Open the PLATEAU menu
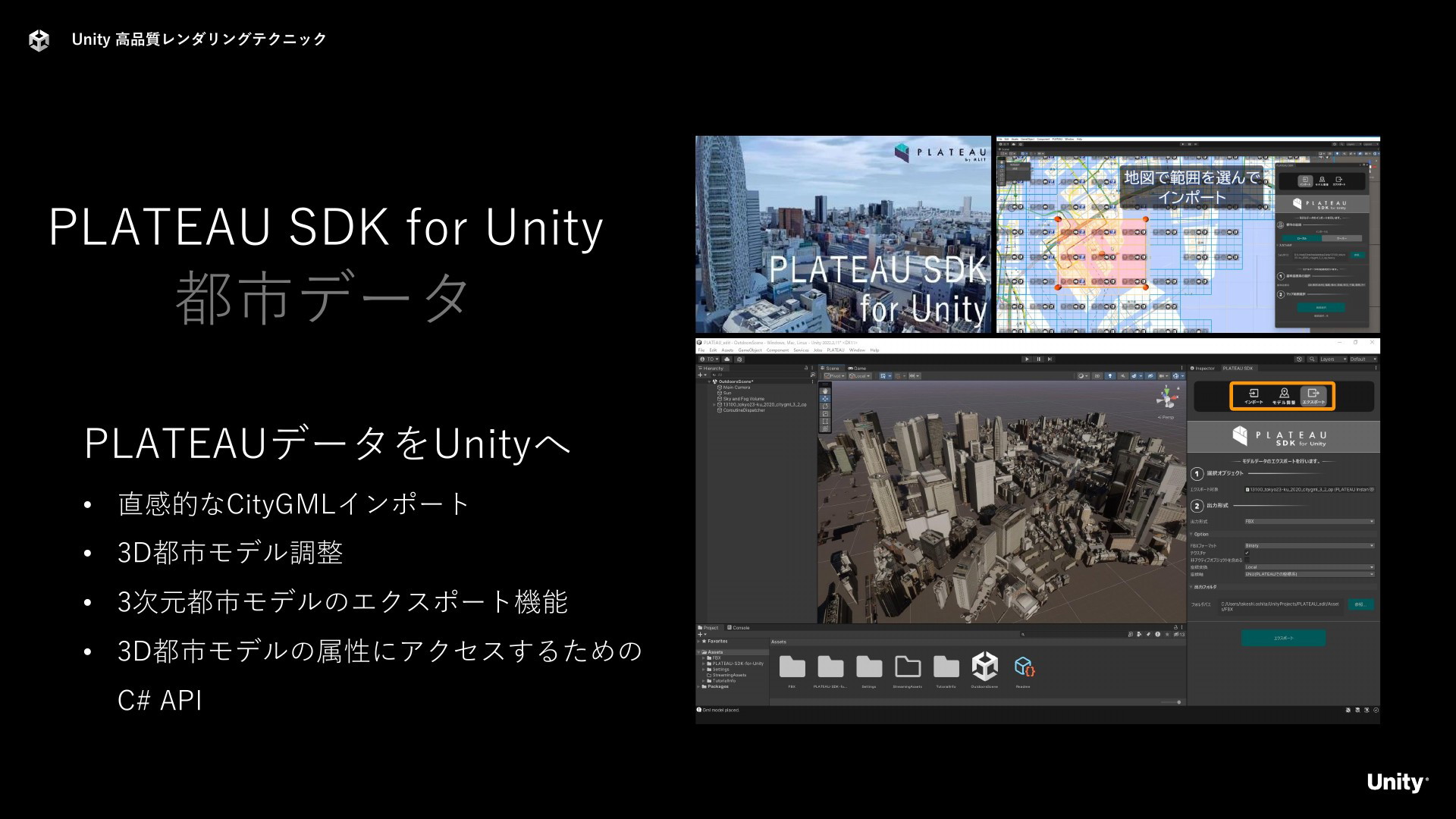The image size is (1456, 819). pos(836,350)
